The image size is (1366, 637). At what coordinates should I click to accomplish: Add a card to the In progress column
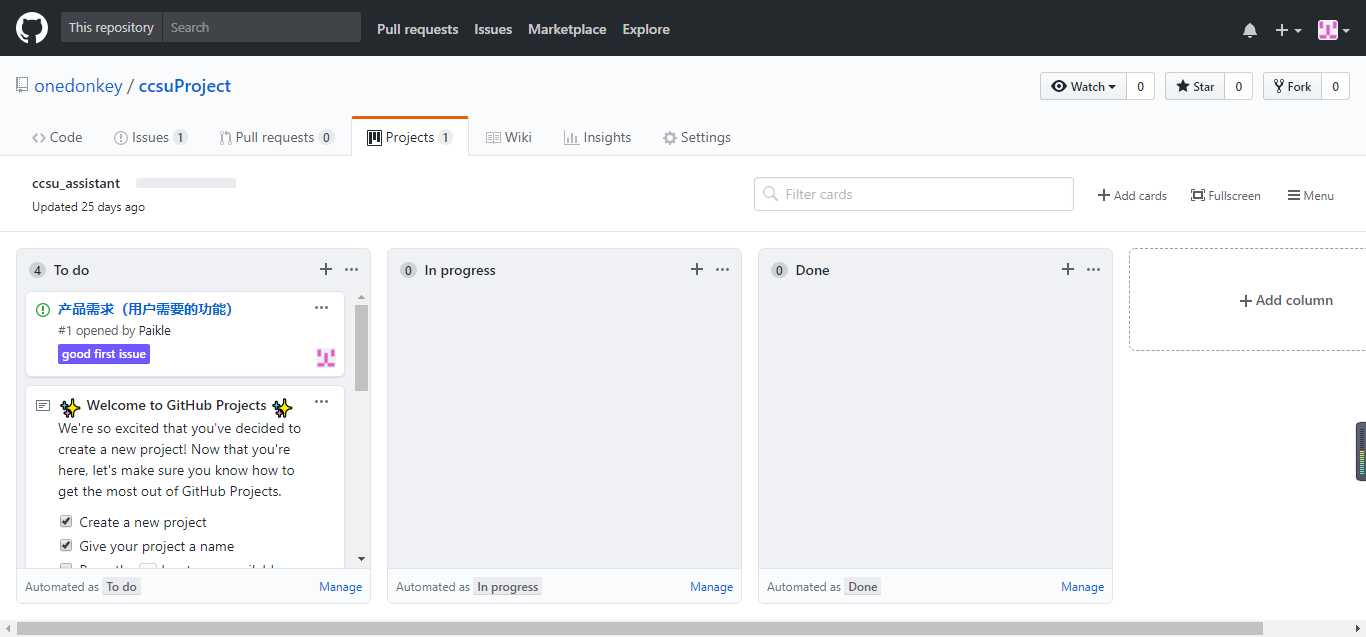click(x=696, y=269)
